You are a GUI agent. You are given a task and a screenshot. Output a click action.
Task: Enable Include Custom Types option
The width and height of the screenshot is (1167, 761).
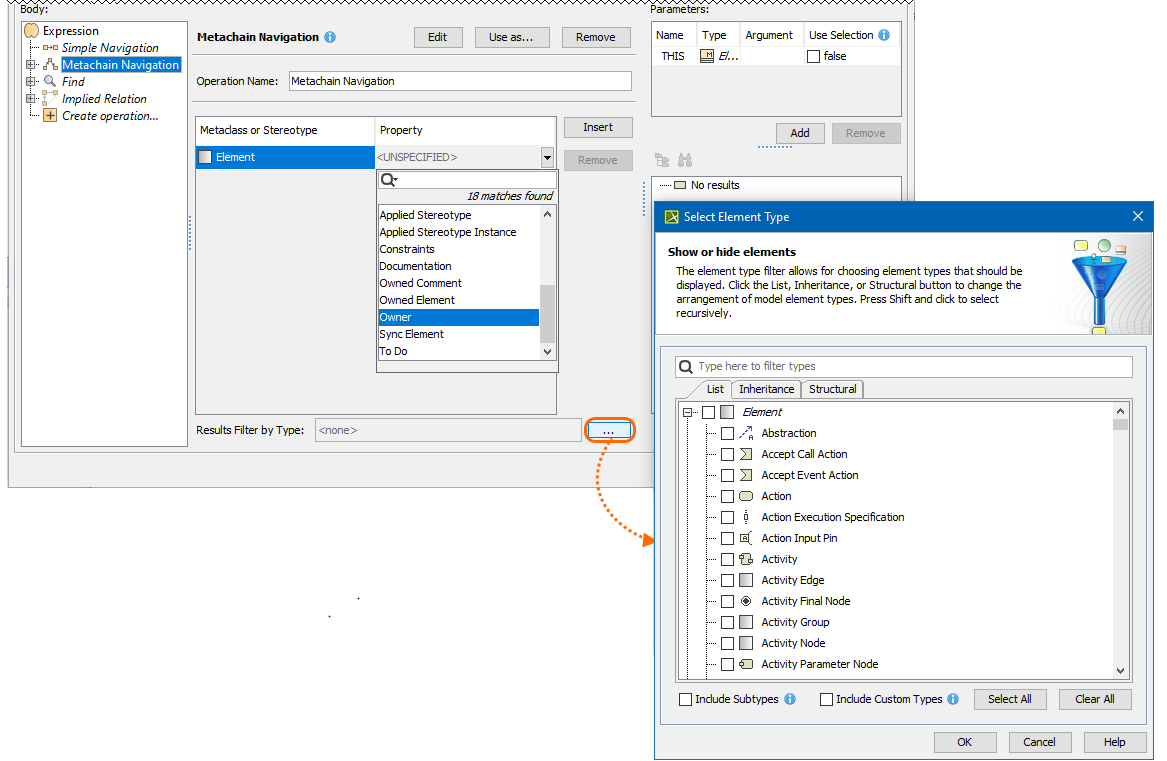point(826,699)
